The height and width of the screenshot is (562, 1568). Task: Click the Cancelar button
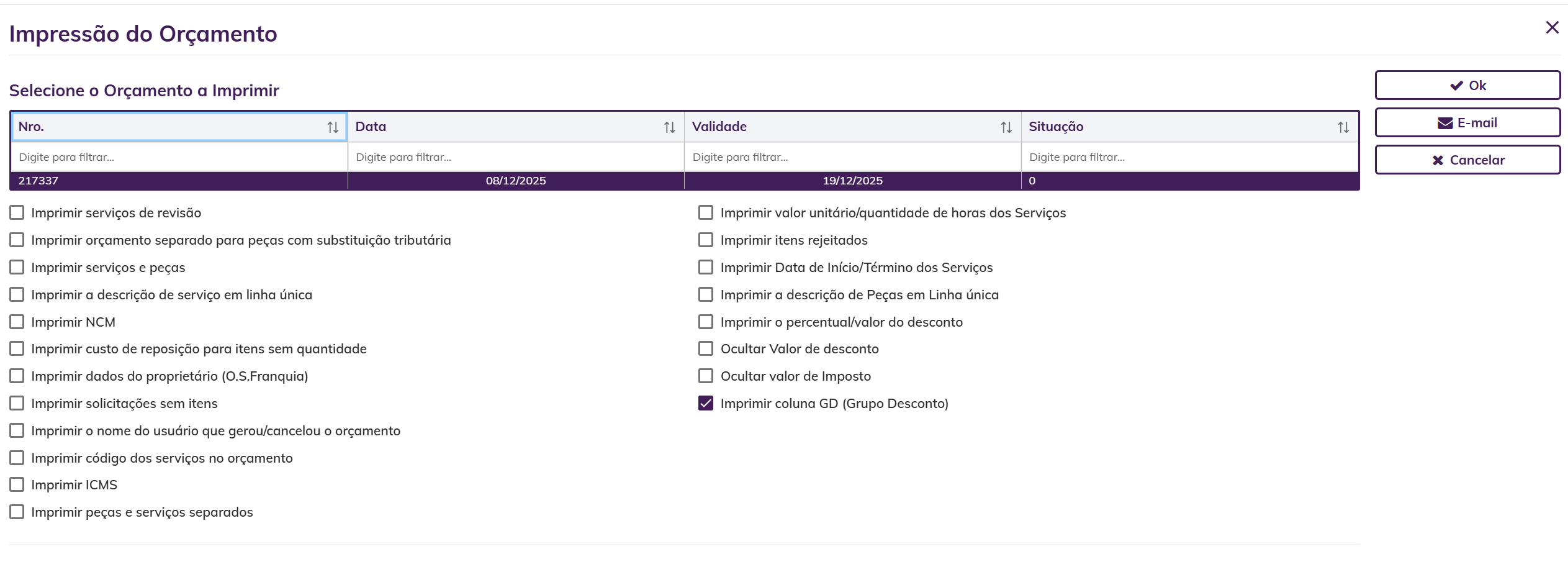[x=1467, y=160]
